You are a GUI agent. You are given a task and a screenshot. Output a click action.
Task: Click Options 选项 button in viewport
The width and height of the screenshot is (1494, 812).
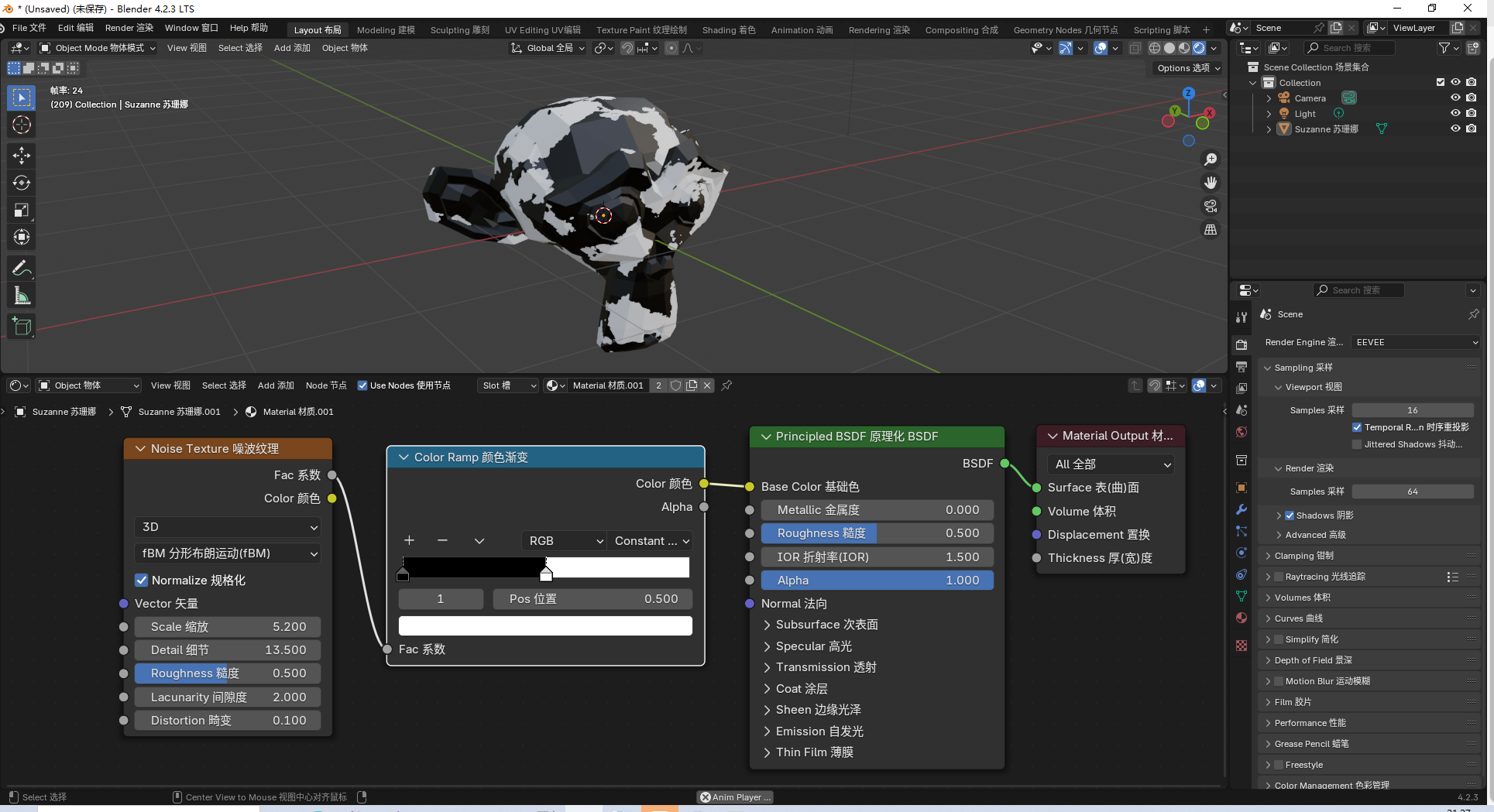[1189, 68]
